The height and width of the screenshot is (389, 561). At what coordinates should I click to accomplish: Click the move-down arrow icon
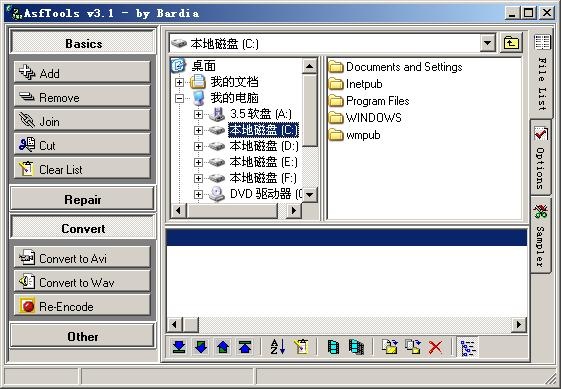coord(201,347)
